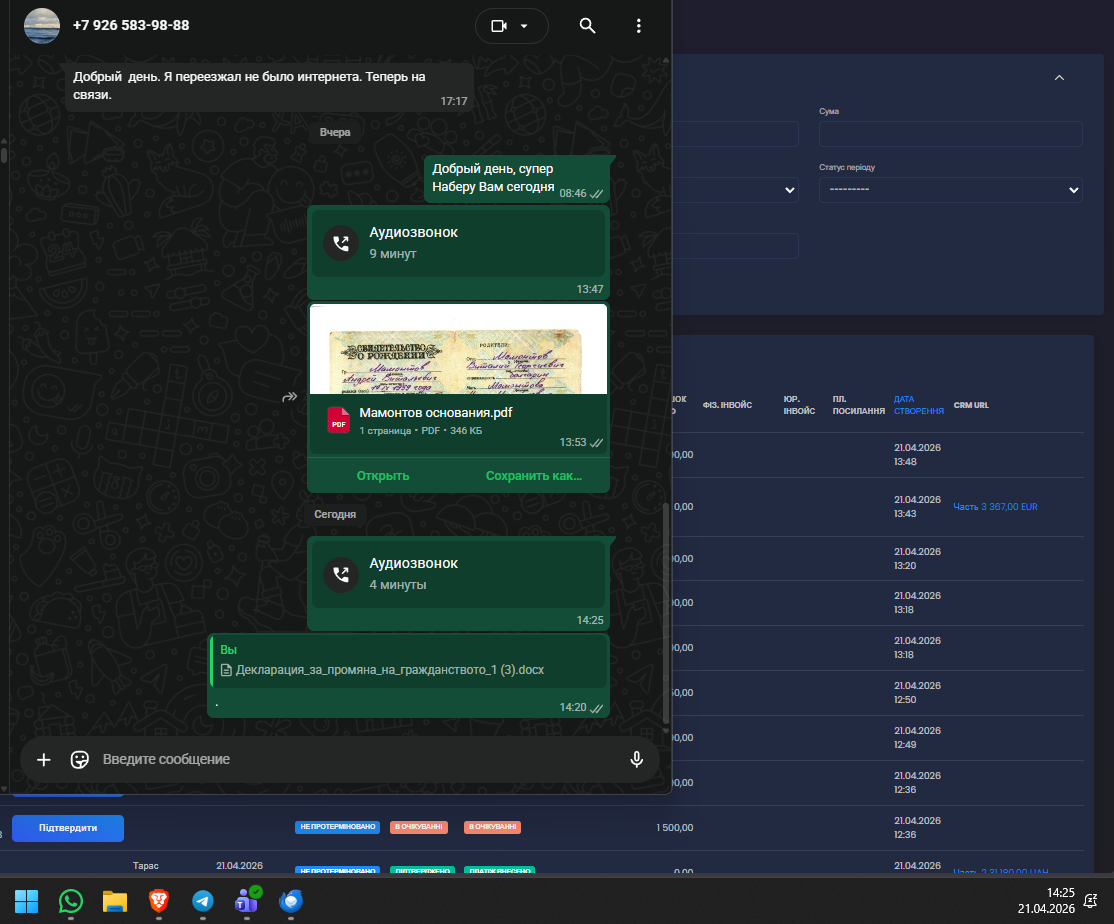1114x924 pixels.
Task: Click the Введите сообщение input field
Action: tap(359, 759)
